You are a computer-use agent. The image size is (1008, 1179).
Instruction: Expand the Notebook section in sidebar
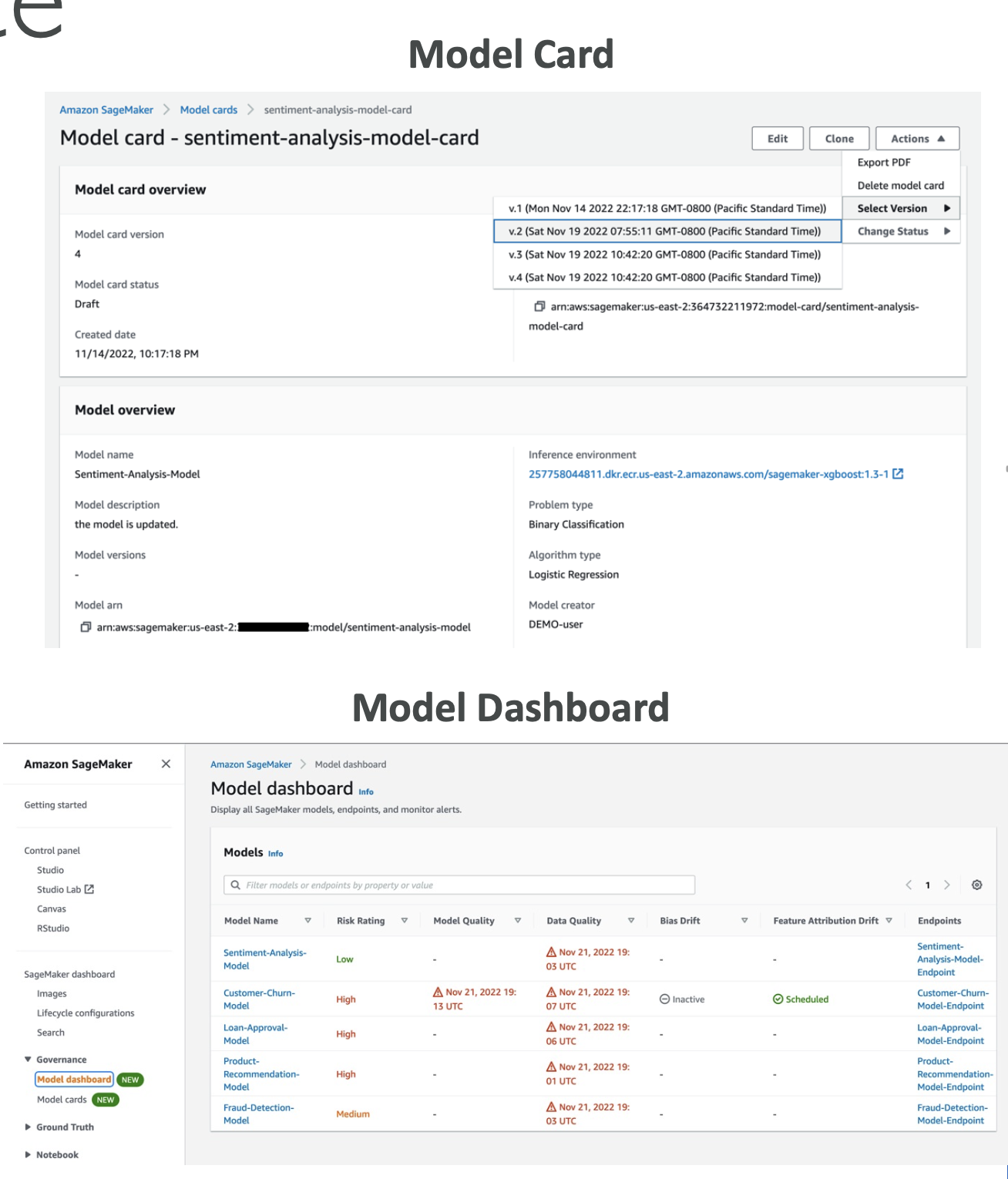pos(29,1154)
